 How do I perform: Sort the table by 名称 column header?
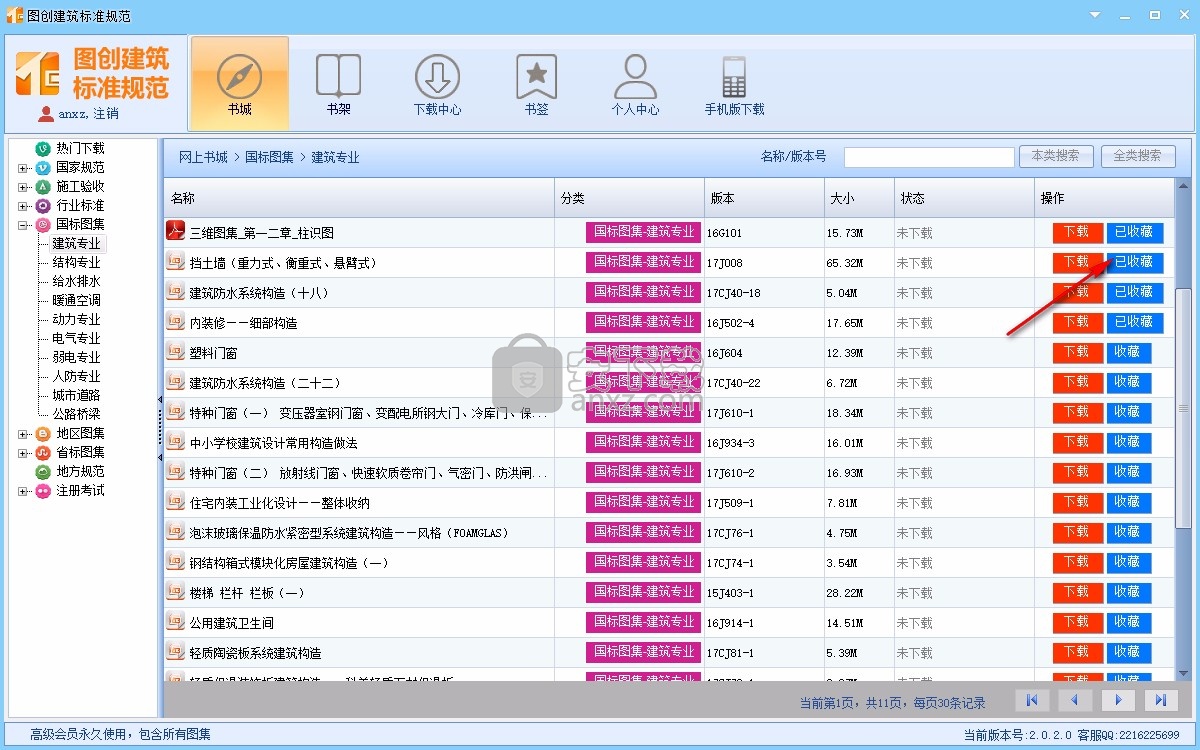click(x=359, y=198)
